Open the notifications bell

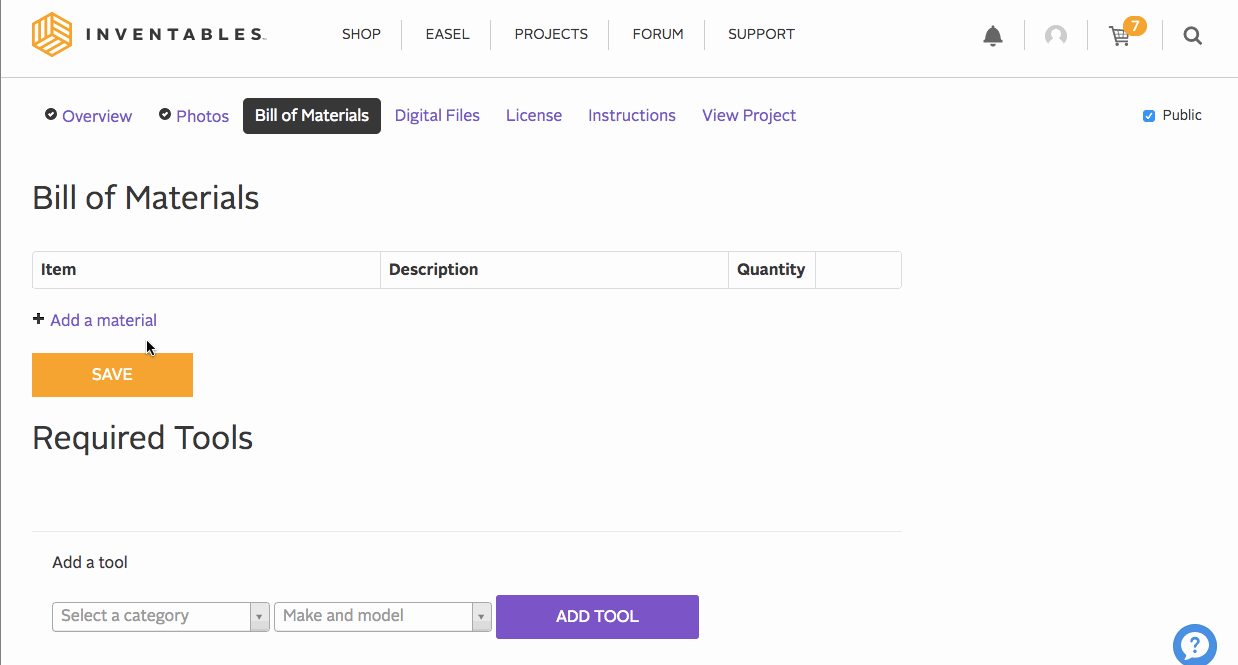point(992,36)
